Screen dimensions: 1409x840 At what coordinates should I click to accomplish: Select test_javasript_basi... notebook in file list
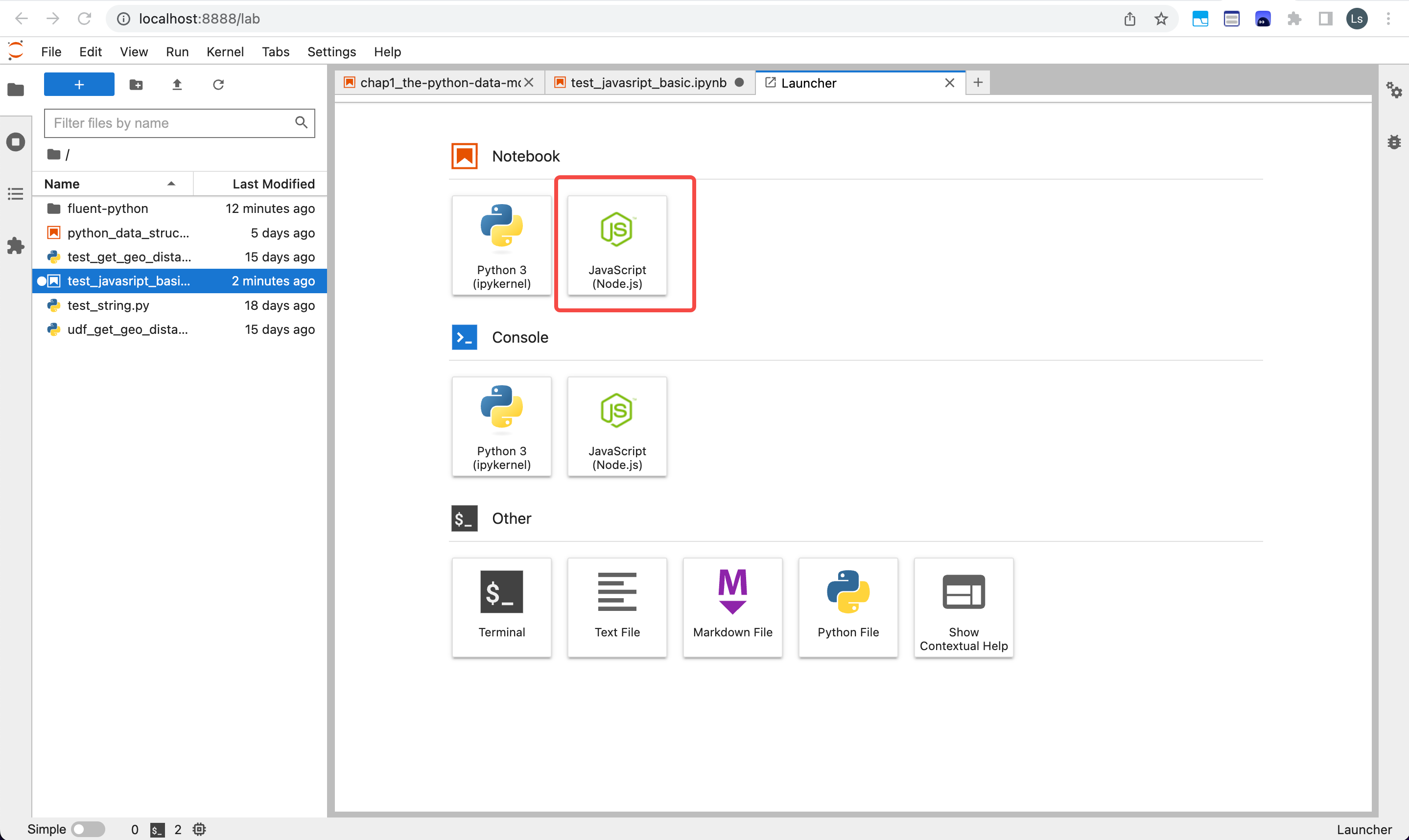point(180,281)
